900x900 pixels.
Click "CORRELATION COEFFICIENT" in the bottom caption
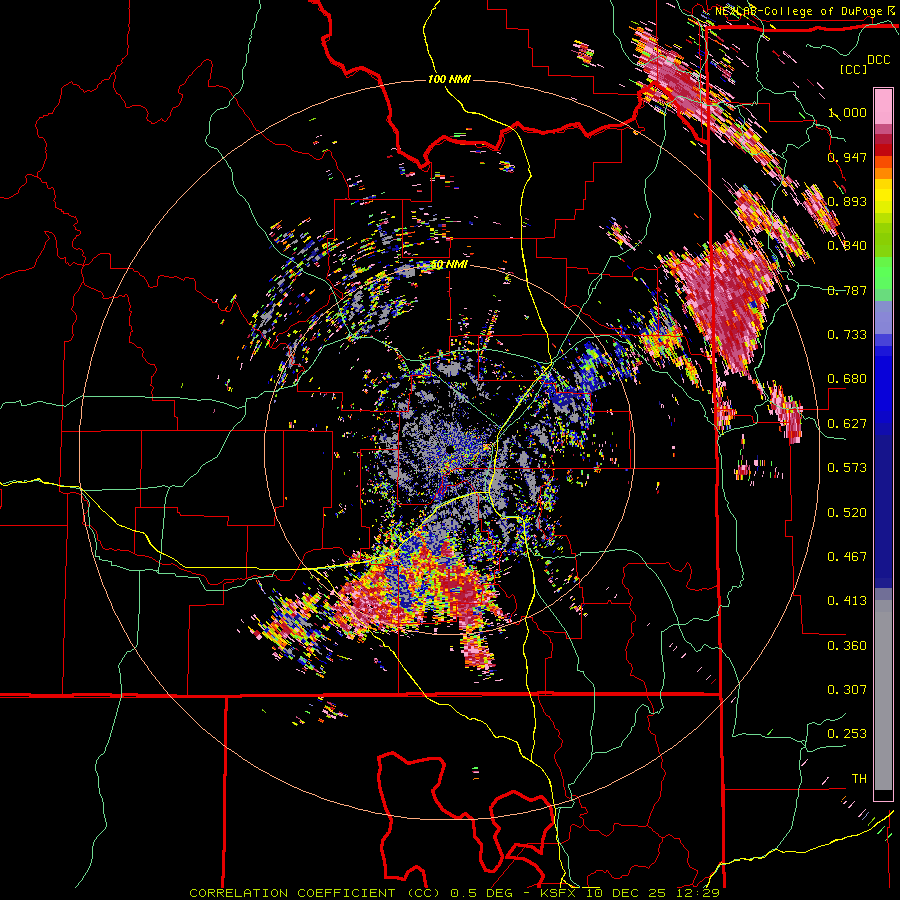click(292, 893)
